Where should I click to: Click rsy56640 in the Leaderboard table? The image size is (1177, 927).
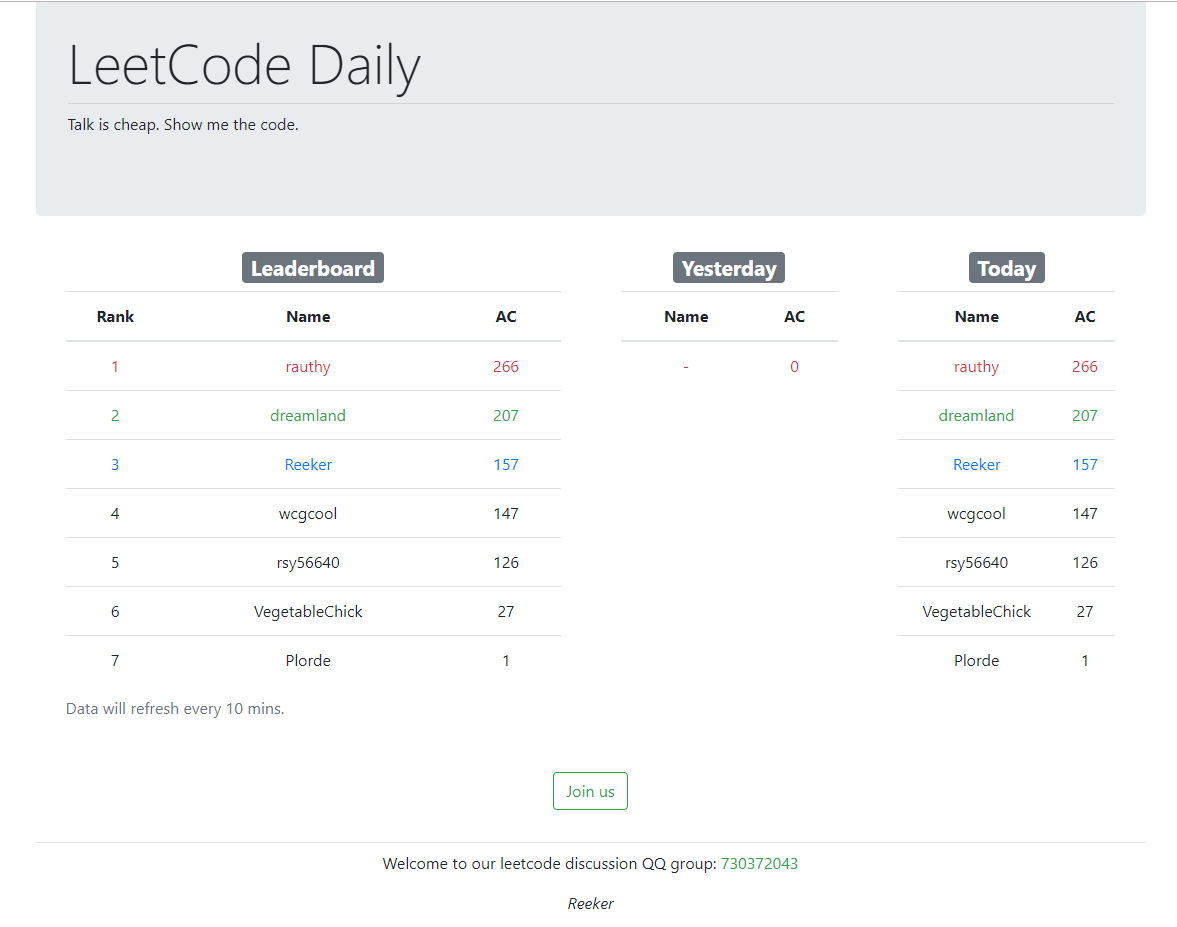[x=308, y=562]
